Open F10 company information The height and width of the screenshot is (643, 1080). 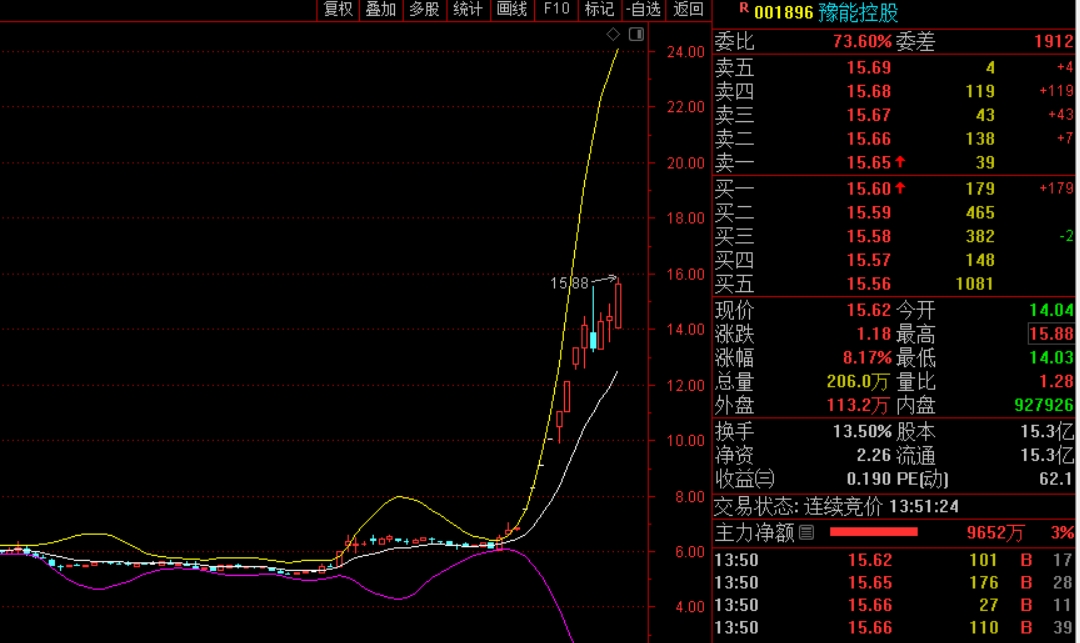(557, 10)
